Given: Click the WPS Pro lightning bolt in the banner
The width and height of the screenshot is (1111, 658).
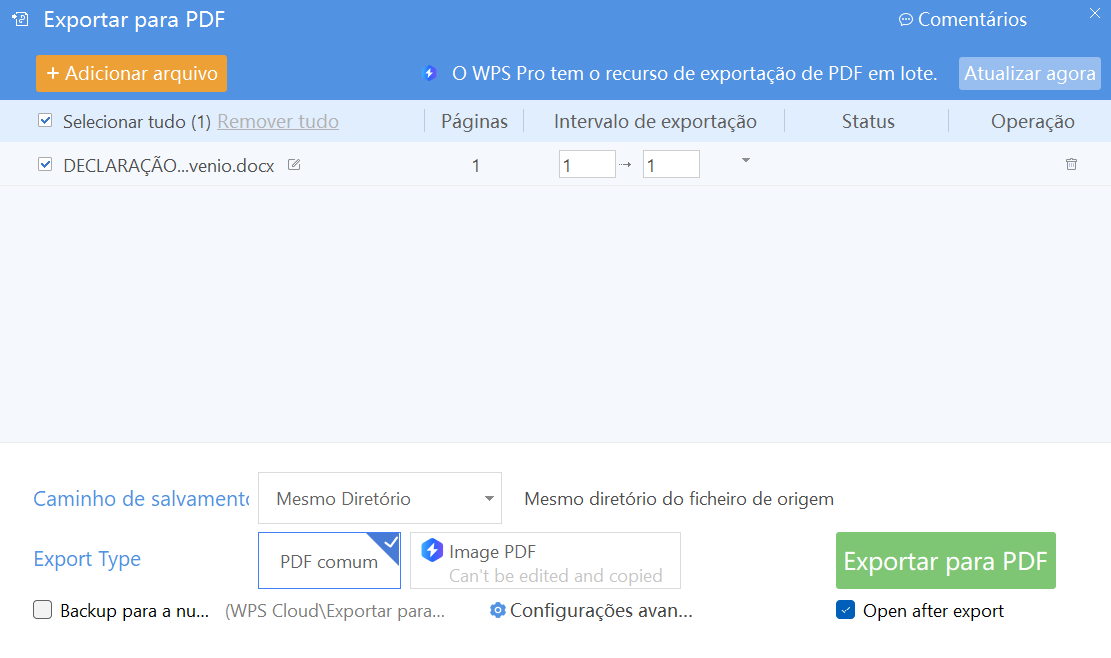Looking at the screenshot, I should [431, 73].
